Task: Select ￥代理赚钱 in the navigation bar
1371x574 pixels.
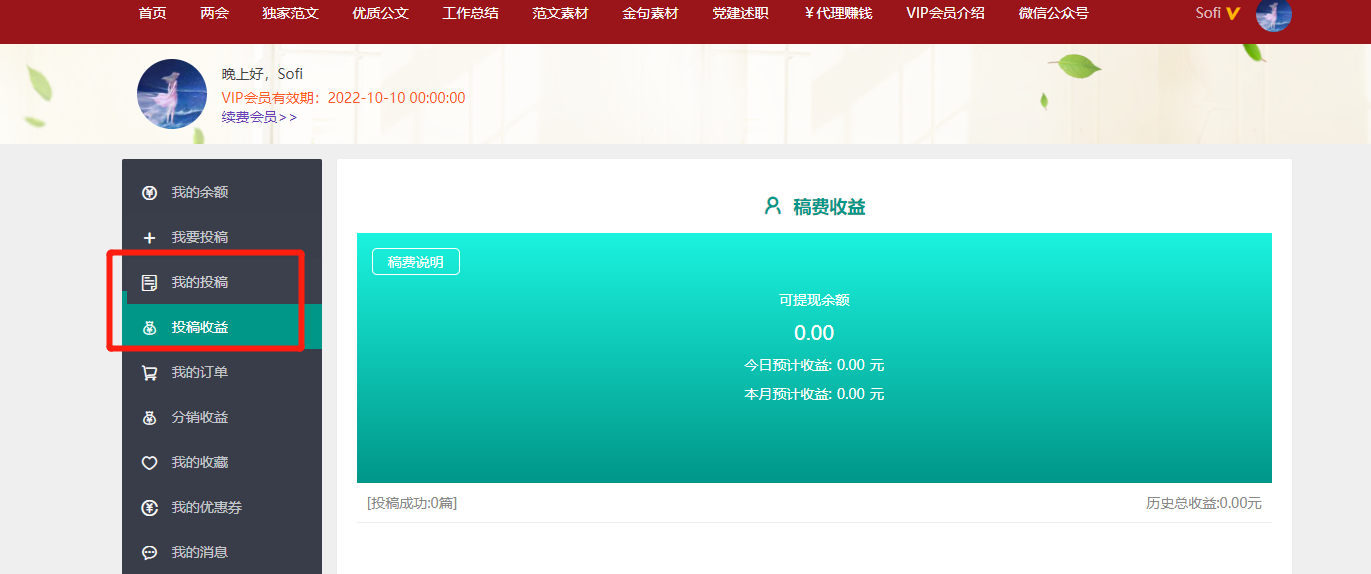Action: tap(838, 14)
